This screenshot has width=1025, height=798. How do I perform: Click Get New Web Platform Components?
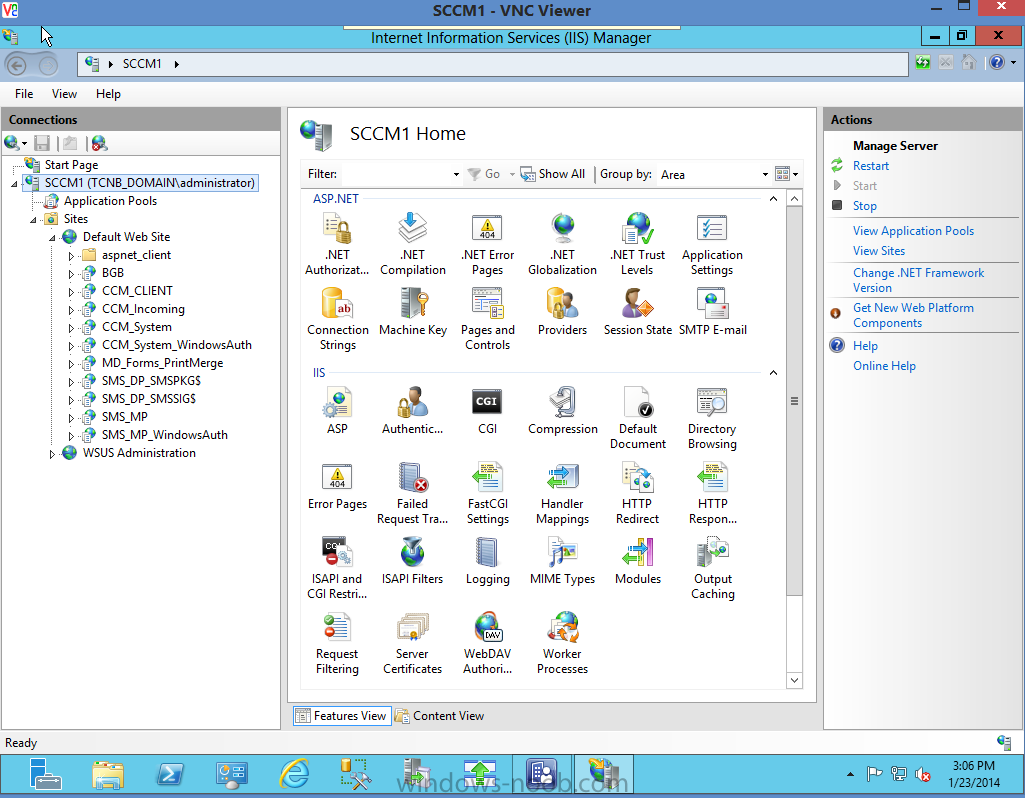tap(913, 315)
